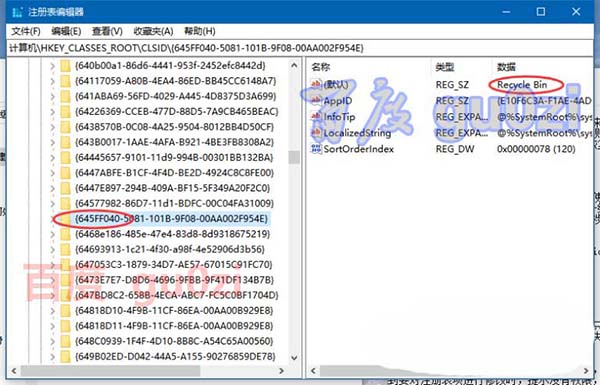Click the registry path address bar
600x385 pixels.
[x=300, y=48]
